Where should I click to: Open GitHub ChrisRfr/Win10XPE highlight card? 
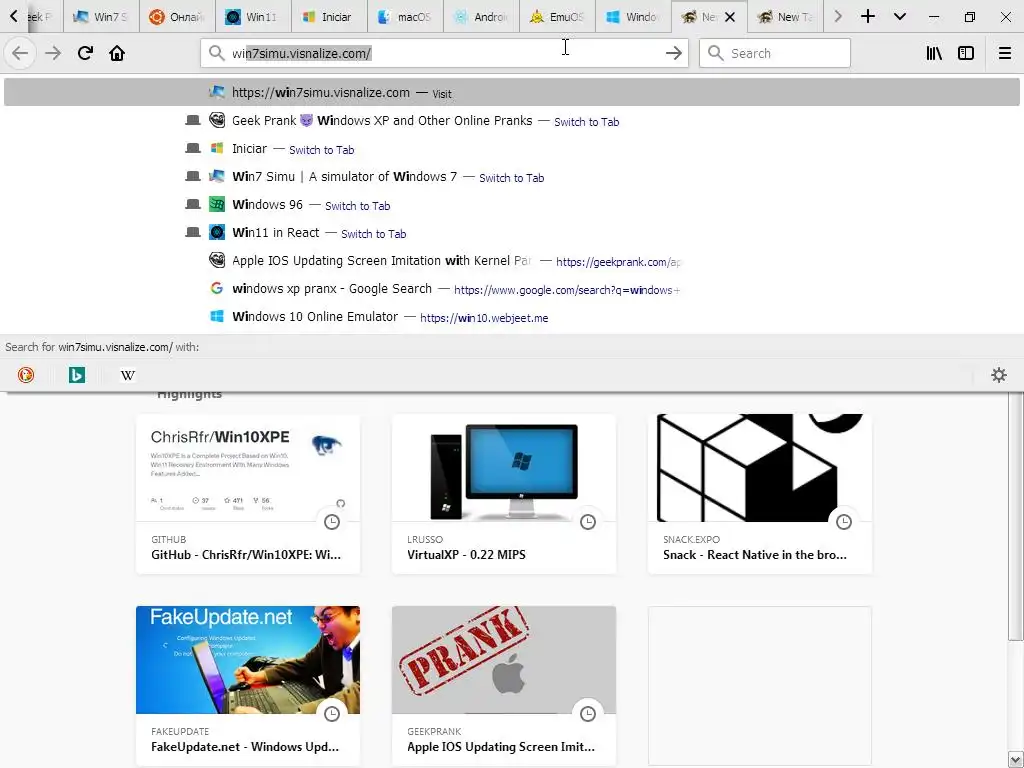click(x=248, y=494)
